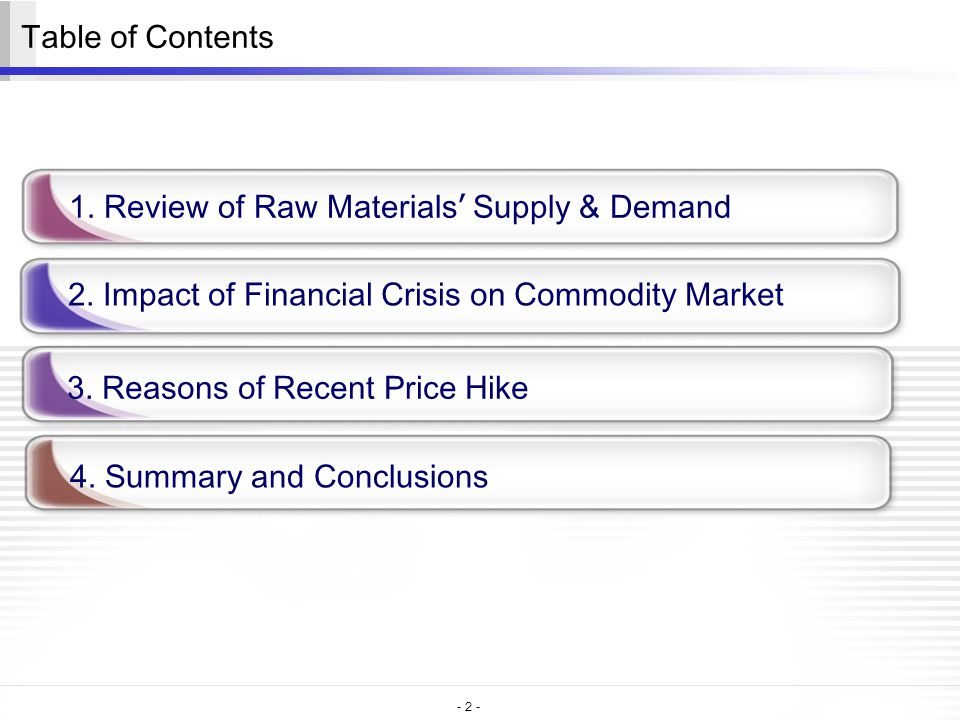
Task: Open Impact of Financial Crisis on Commodity Market
Action: pyautogui.click(x=460, y=296)
